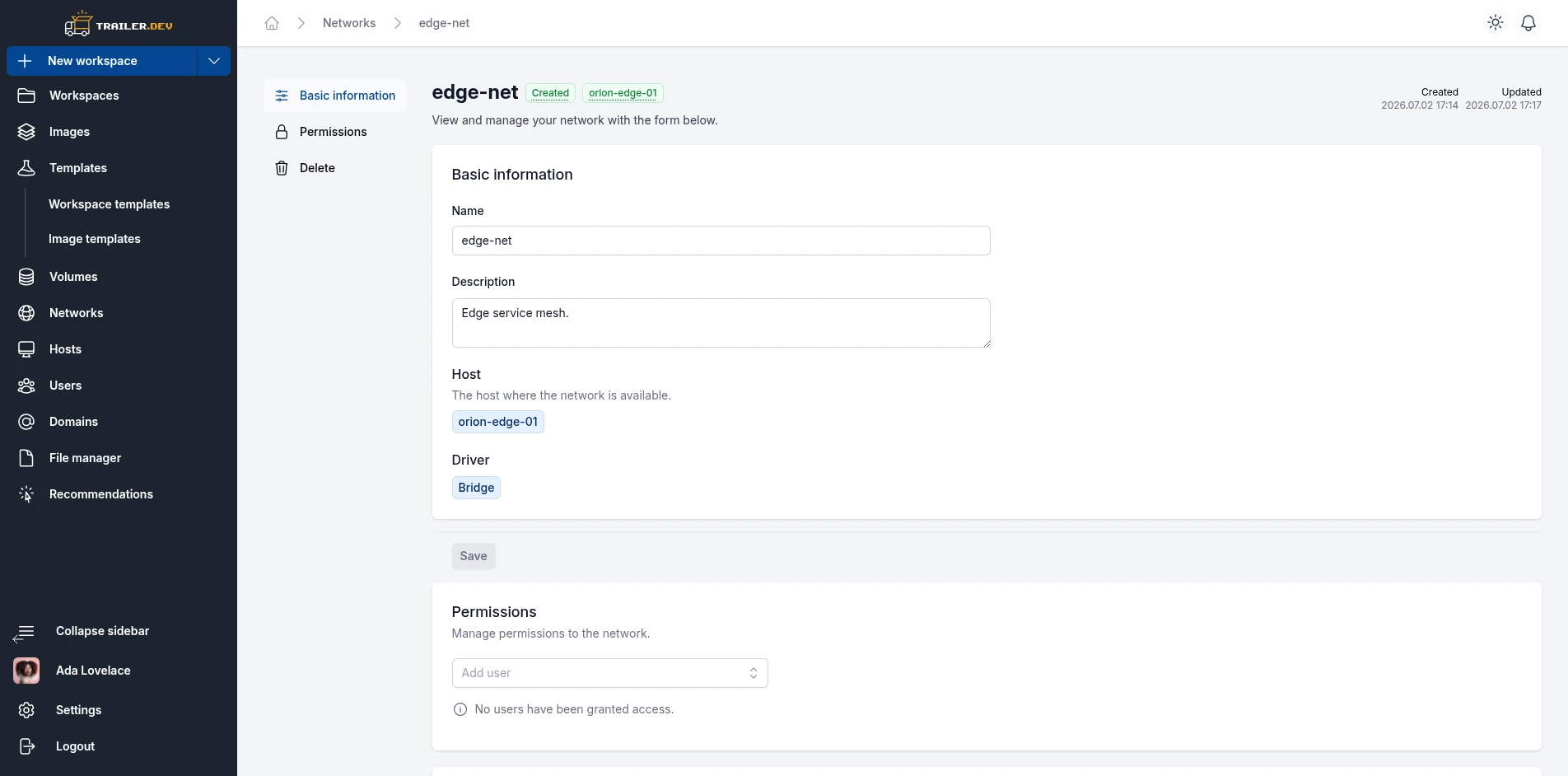Click the Networks globe icon

(26, 313)
